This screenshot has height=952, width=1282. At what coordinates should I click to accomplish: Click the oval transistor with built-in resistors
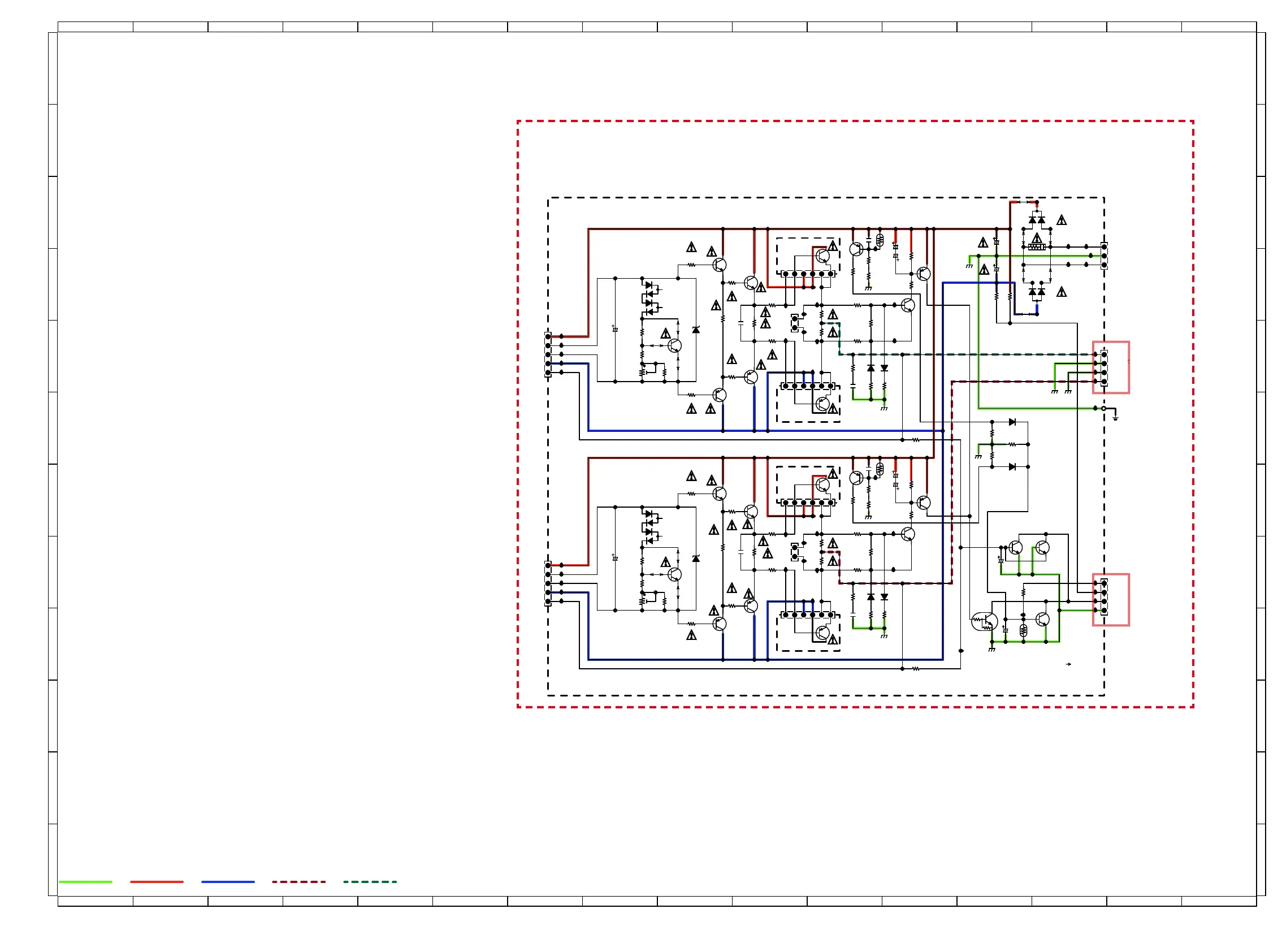coord(984,621)
